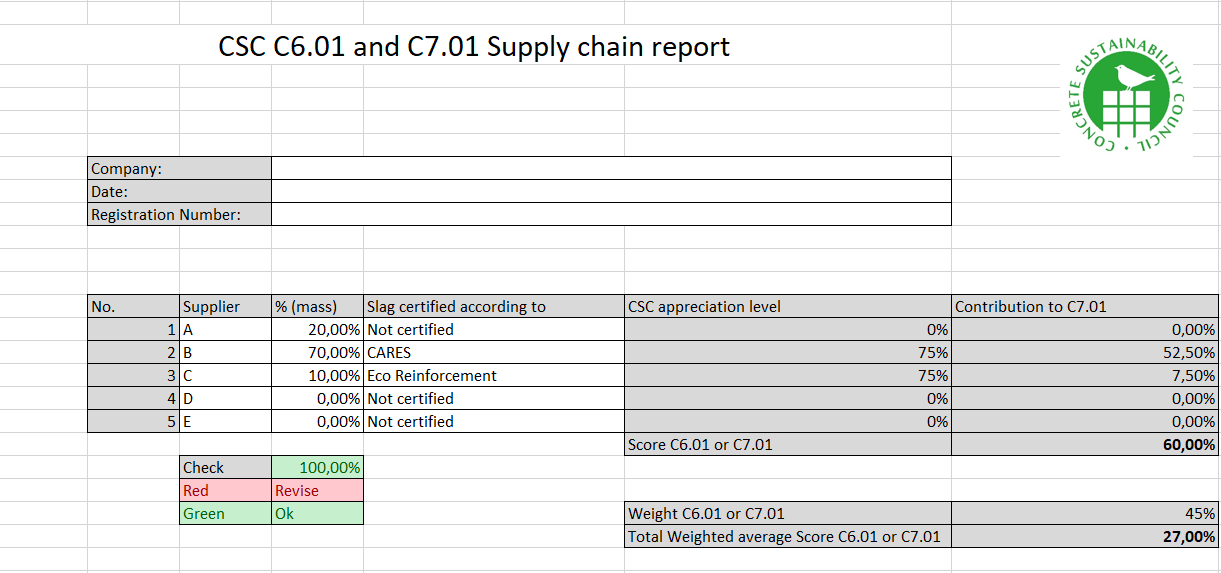1221x573 pixels.
Task: Select the supplier E name cell
Action: coord(225,422)
